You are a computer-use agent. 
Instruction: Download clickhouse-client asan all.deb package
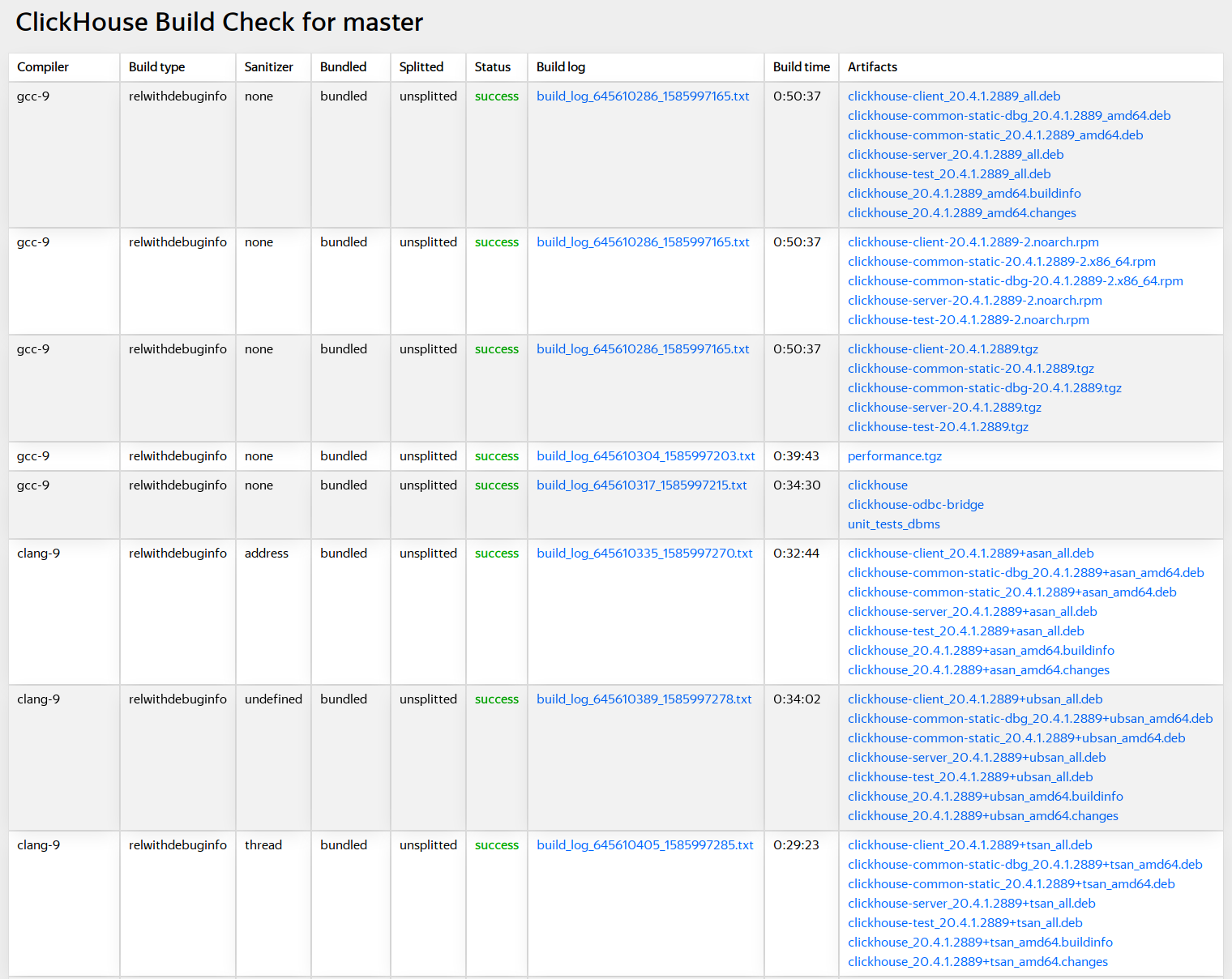pyautogui.click(x=970, y=554)
